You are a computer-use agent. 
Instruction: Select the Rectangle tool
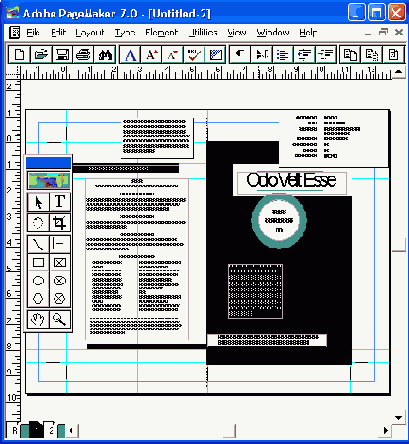tap(38, 263)
